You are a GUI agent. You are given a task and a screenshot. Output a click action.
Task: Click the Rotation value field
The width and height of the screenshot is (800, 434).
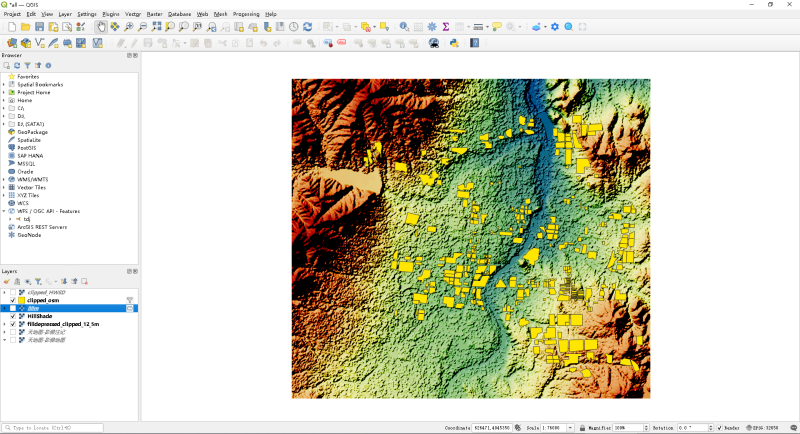point(691,428)
